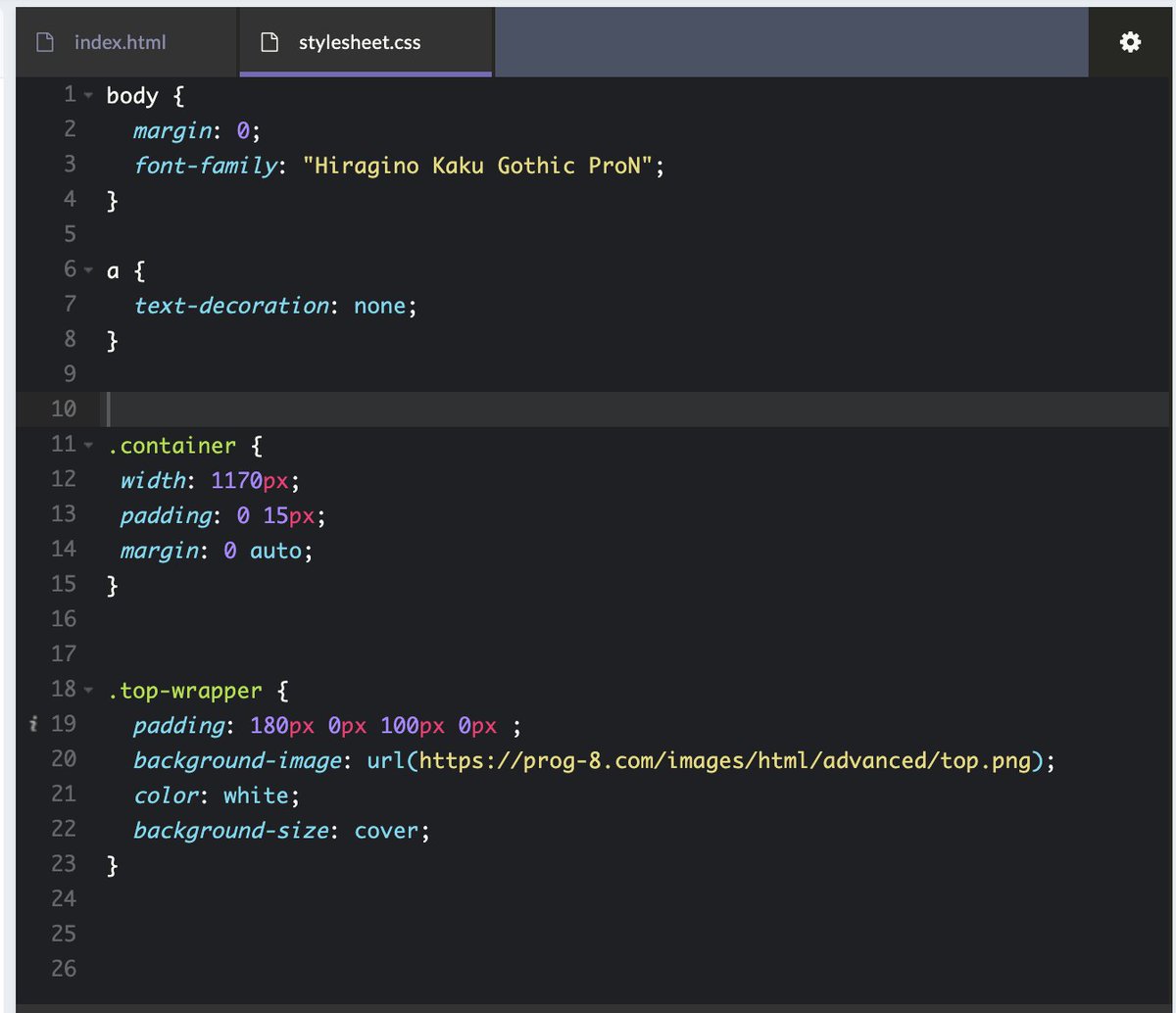Click the font-family property name
This screenshot has width=1176, height=1013.
pos(206,166)
